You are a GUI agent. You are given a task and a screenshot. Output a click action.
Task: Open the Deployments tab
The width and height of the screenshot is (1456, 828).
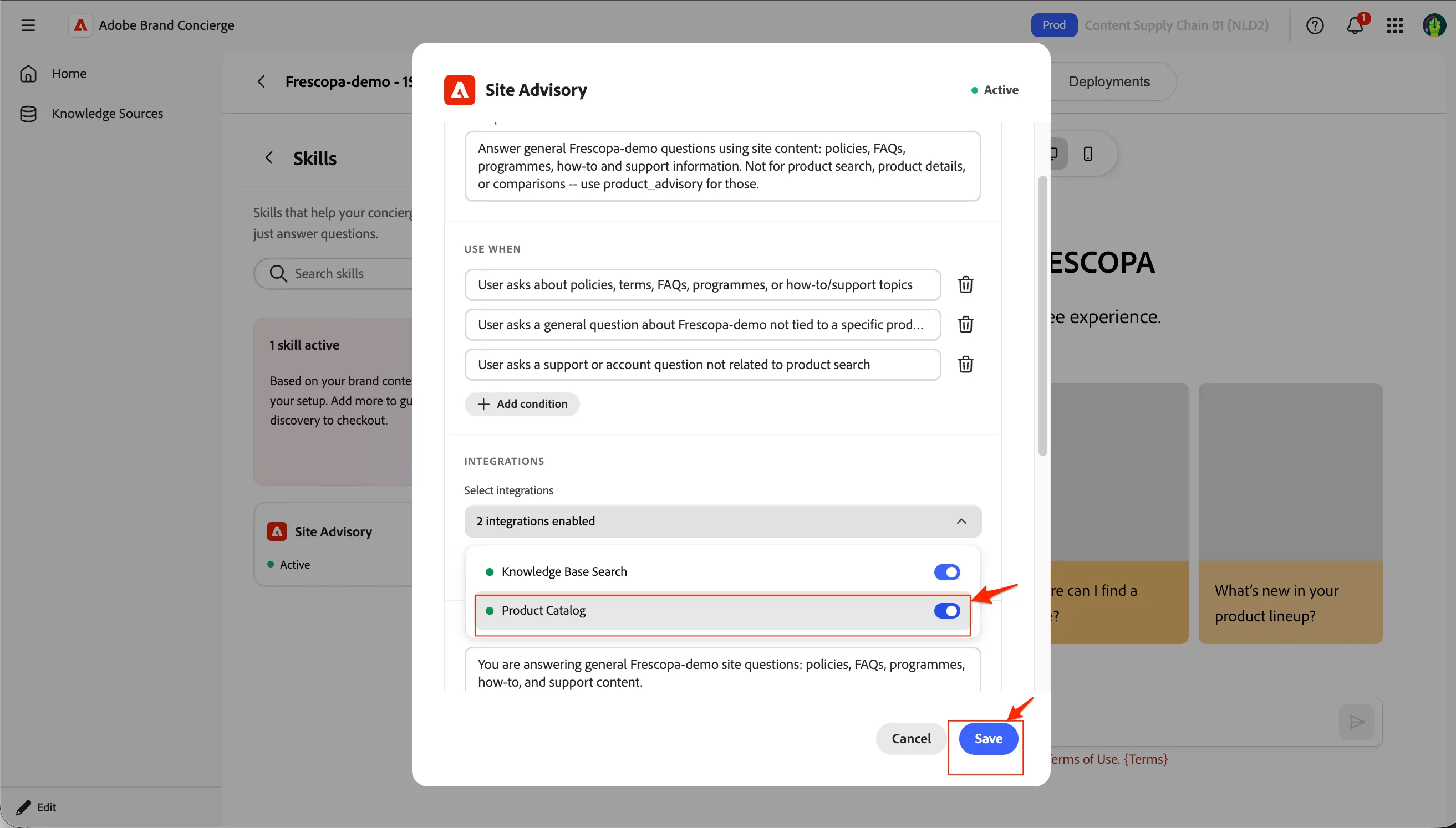click(x=1108, y=81)
